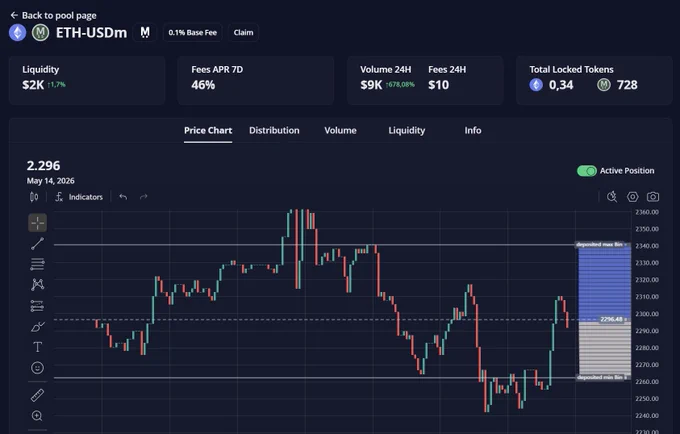Open the Distribution tab

point(274,131)
